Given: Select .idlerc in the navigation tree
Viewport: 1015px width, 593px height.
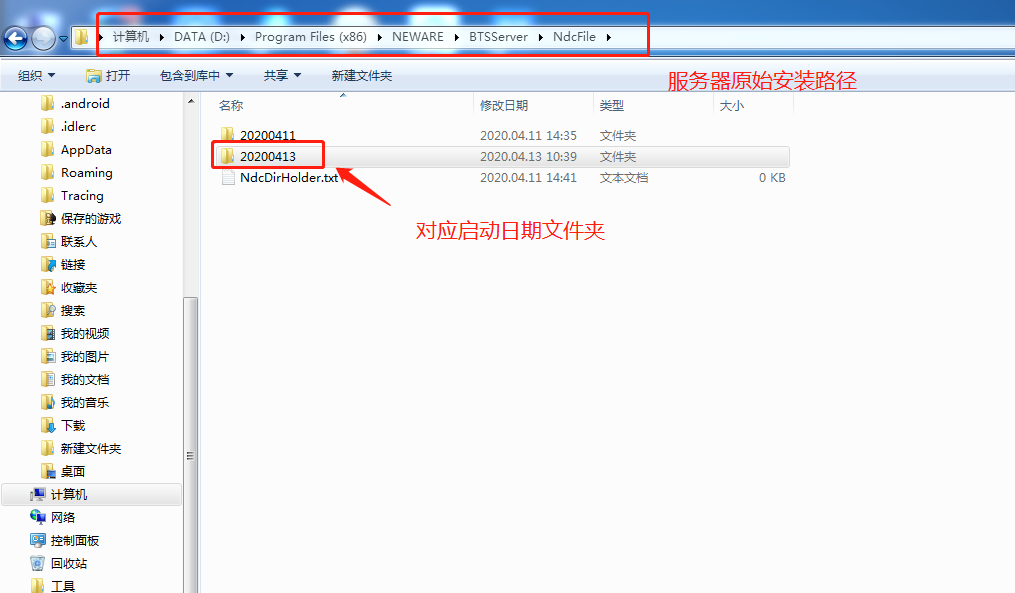Looking at the screenshot, I should (78, 127).
